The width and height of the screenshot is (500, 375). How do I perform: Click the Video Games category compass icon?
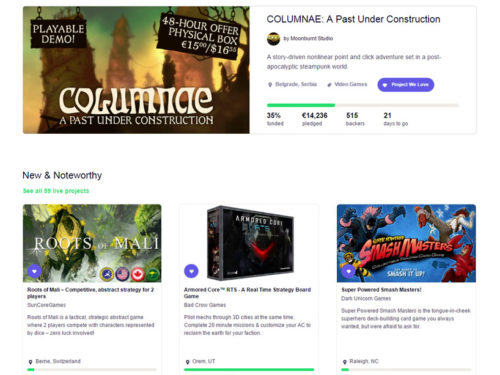(329, 85)
